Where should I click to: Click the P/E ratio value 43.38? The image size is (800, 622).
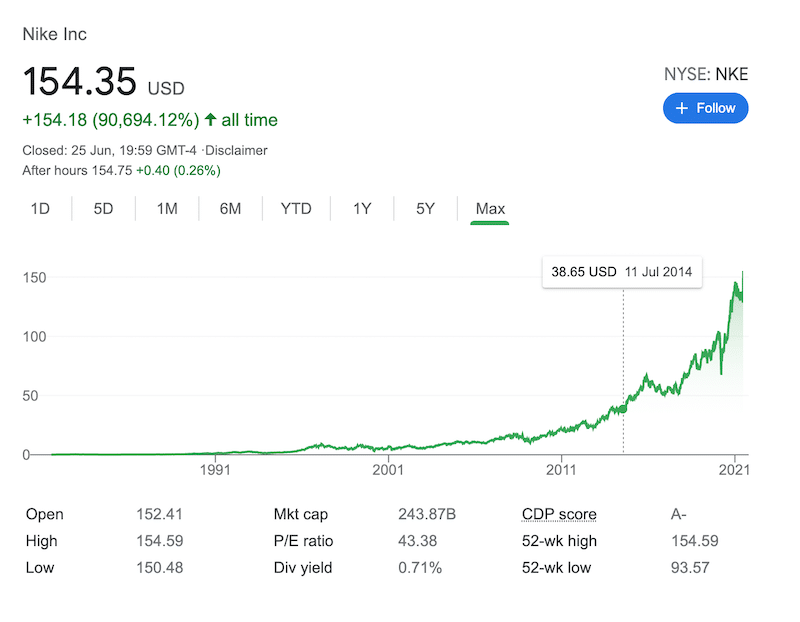point(417,541)
